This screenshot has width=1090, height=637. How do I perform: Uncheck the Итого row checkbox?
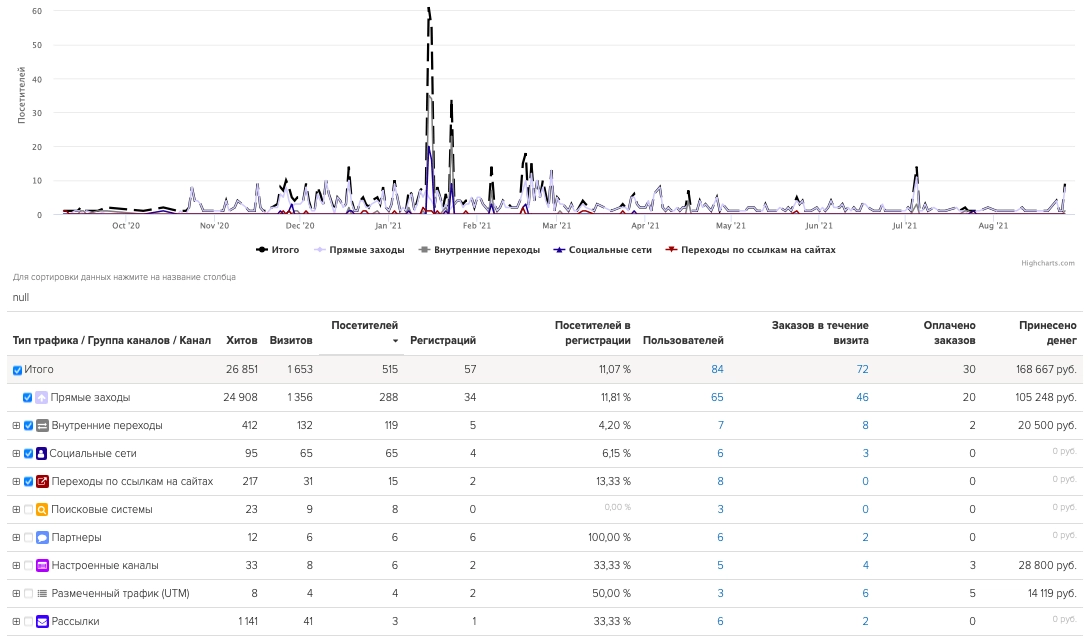coord(17,370)
